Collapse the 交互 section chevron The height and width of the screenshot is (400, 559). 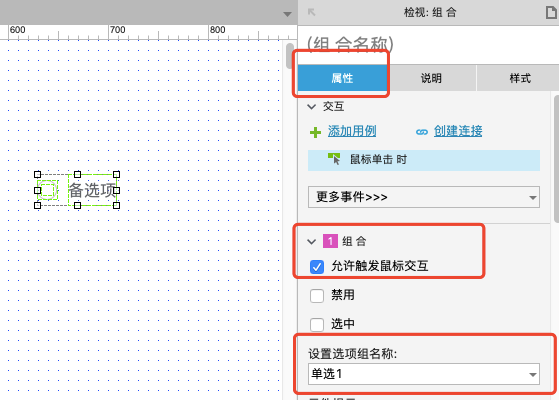coord(312,107)
